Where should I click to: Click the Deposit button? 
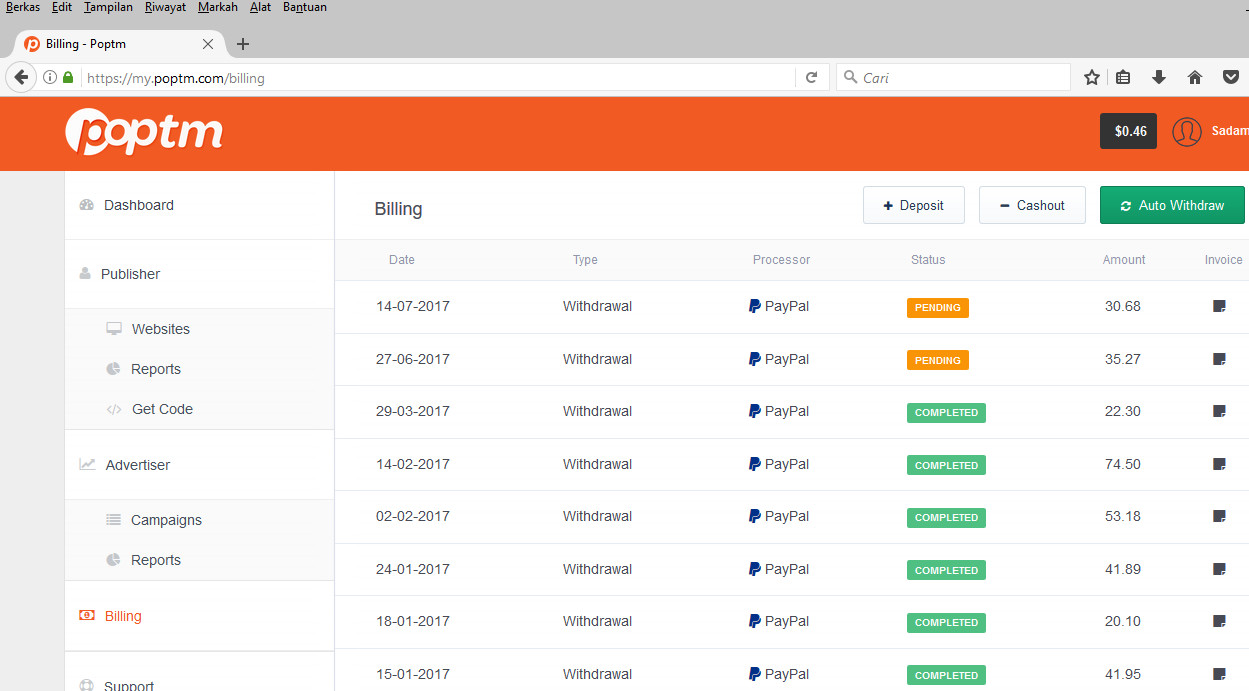click(x=914, y=205)
